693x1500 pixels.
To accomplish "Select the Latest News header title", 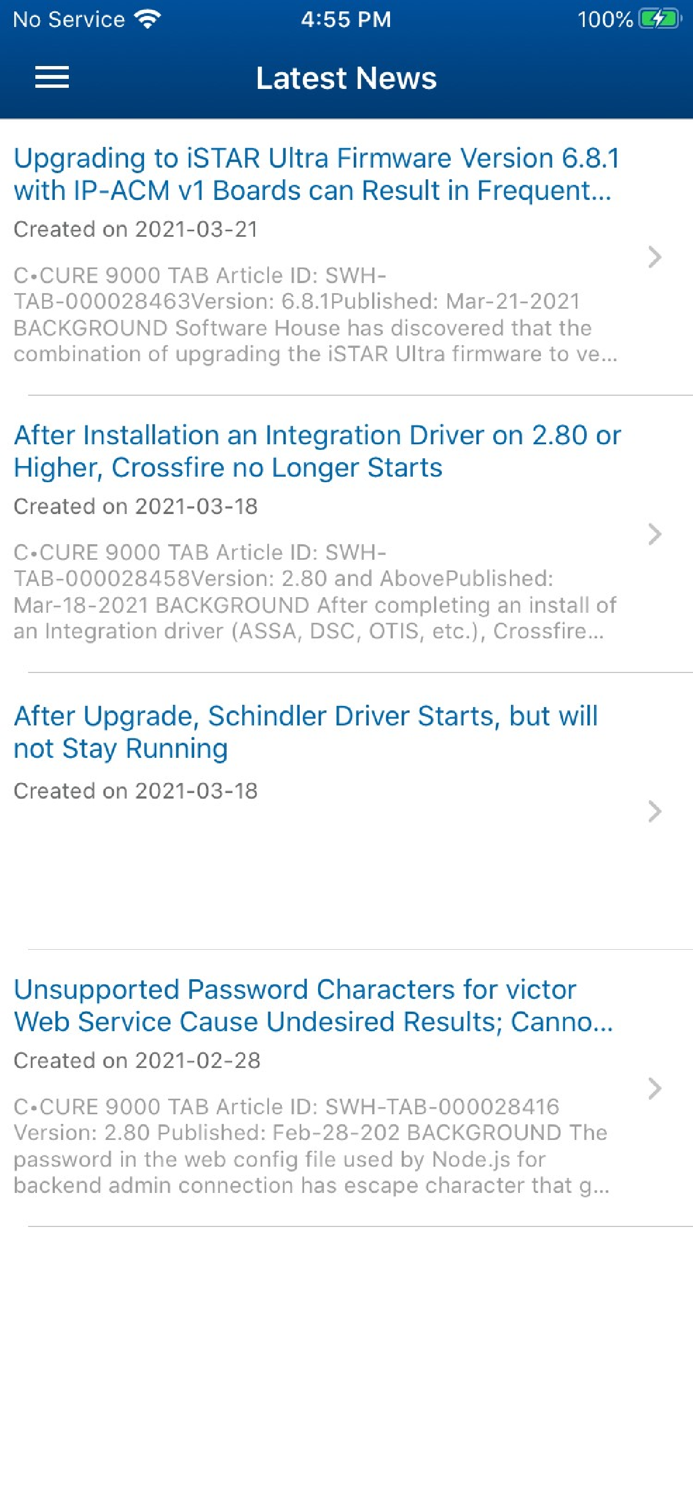I will pos(346,78).
